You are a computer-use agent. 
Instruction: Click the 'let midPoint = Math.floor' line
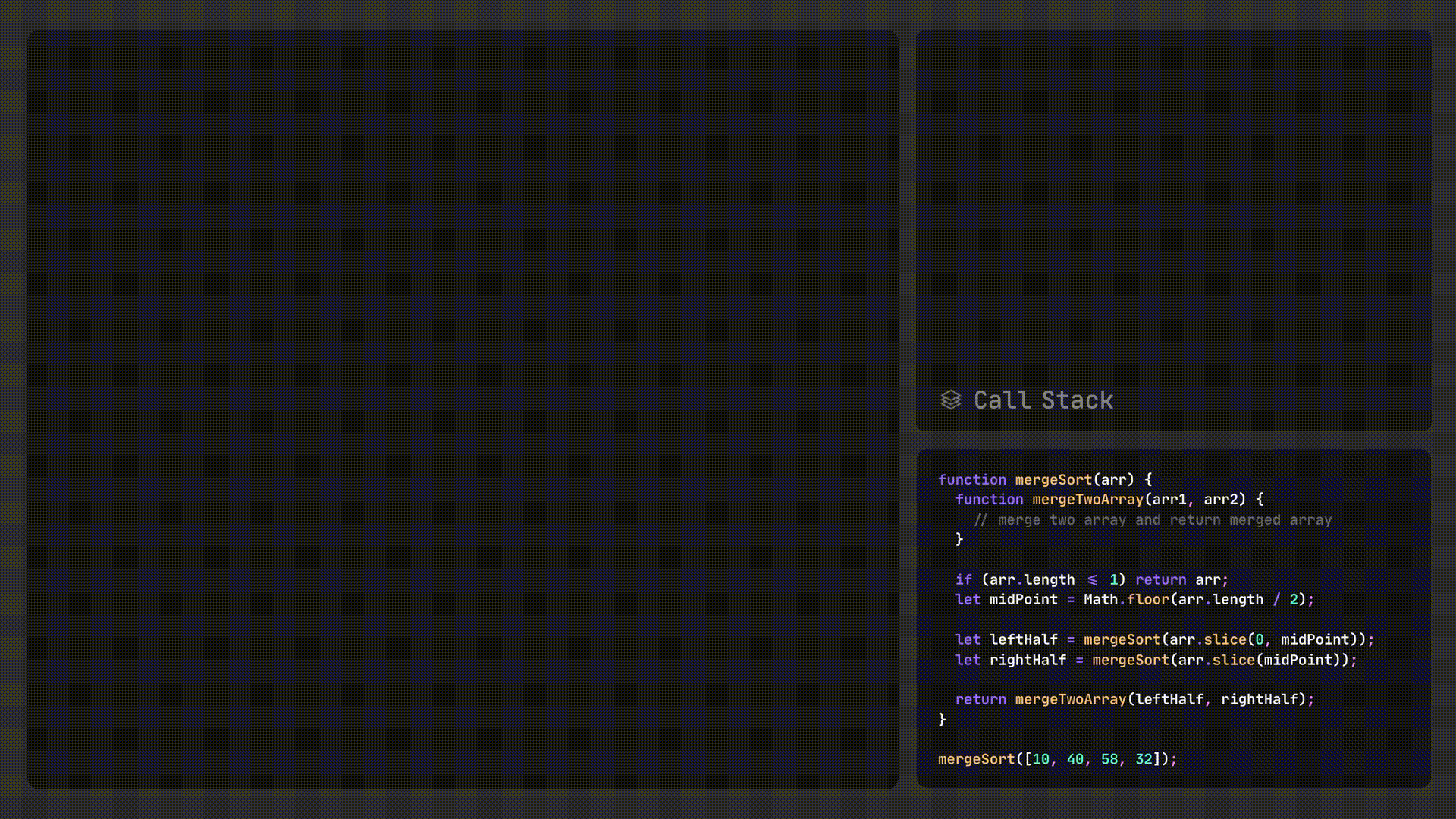1134,599
